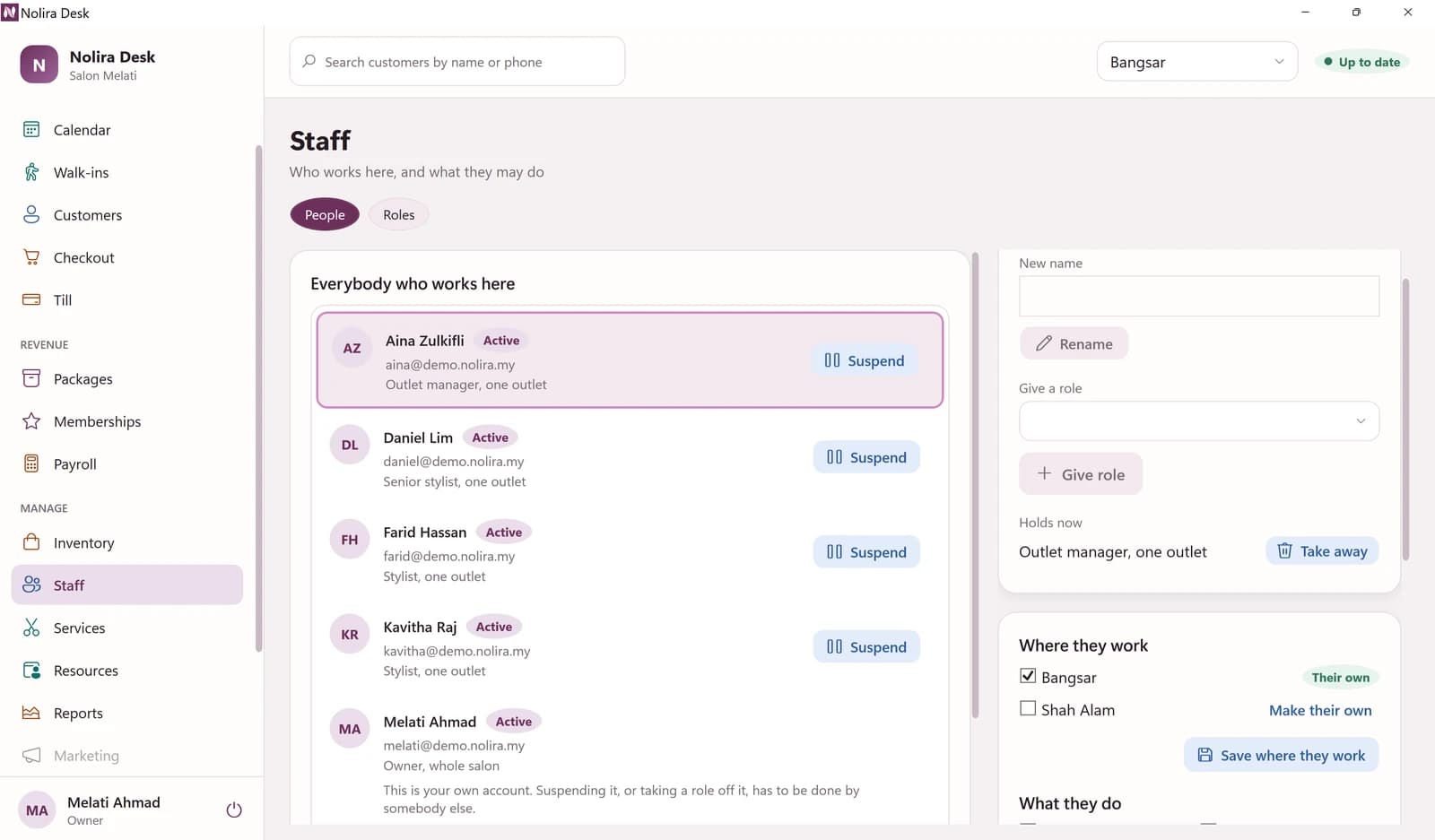This screenshot has width=1435, height=840.
Task: Click Save where they work
Action: tap(1281, 755)
